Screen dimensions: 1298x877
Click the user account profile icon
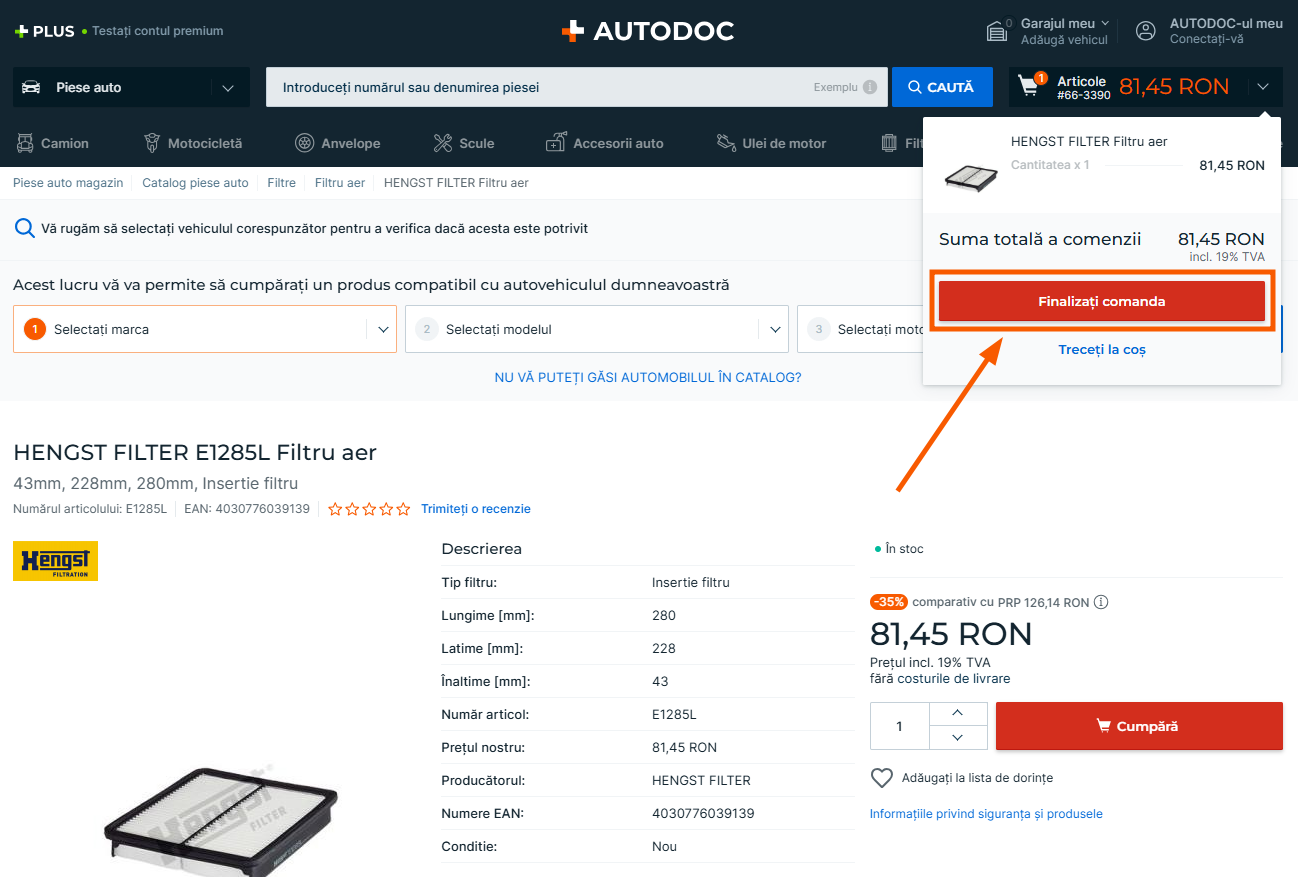(1146, 31)
